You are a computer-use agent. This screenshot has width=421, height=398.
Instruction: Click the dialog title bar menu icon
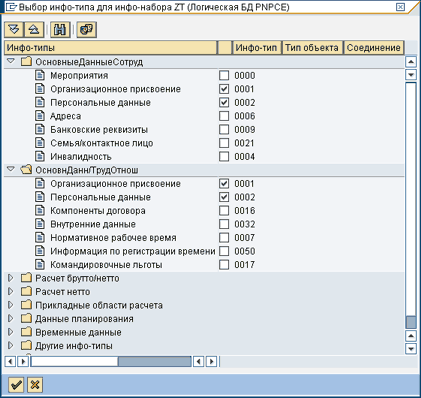click(x=10, y=7)
